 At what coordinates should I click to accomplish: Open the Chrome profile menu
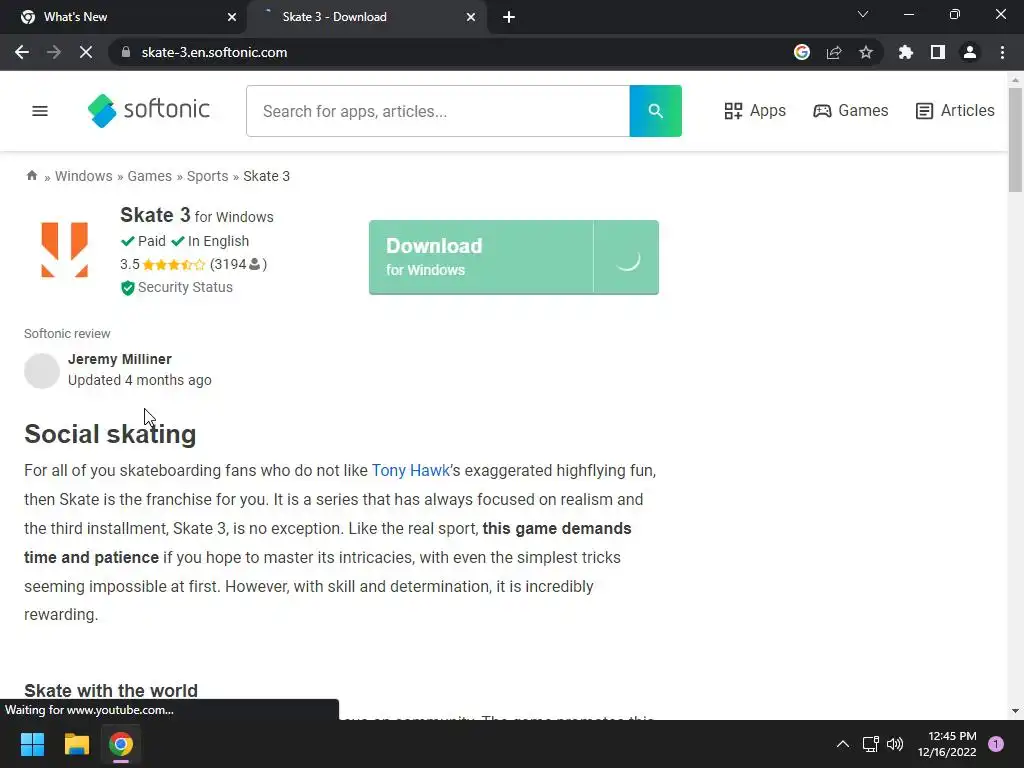(970, 52)
